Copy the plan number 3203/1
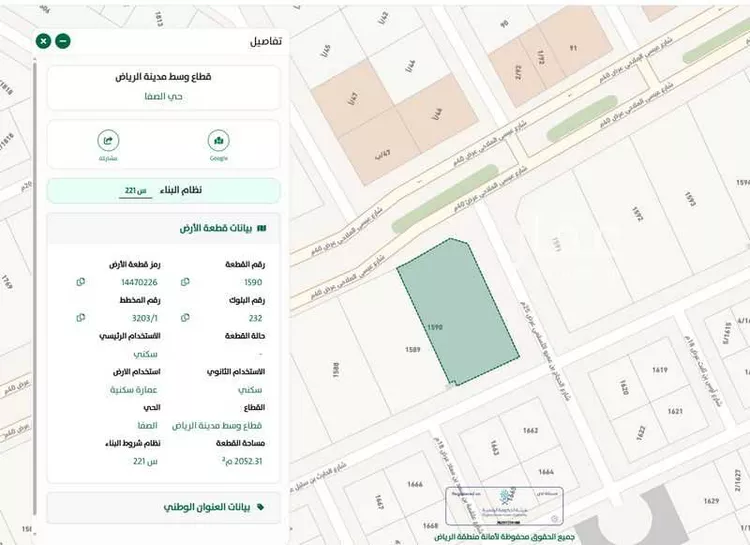Screen dimensions: 750x545 pos(78,318)
